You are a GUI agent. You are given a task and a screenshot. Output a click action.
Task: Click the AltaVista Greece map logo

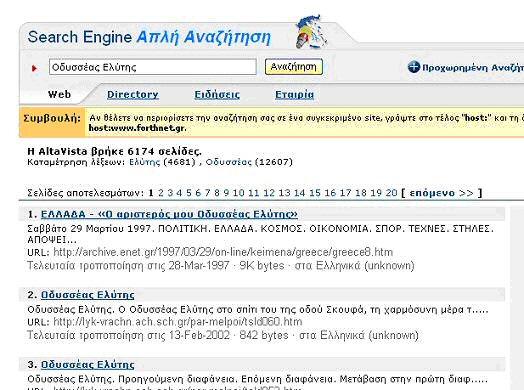pyautogui.click(x=312, y=32)
